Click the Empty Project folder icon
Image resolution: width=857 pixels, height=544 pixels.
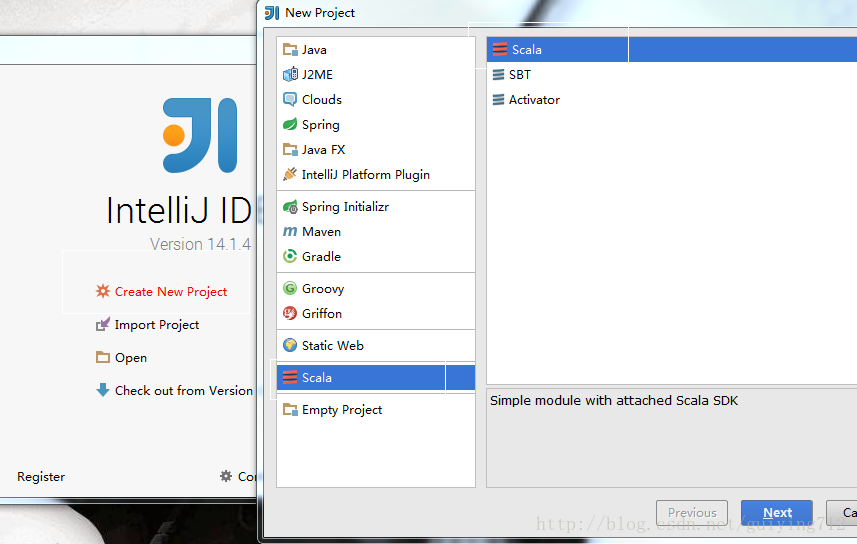[x=290, y=410]
